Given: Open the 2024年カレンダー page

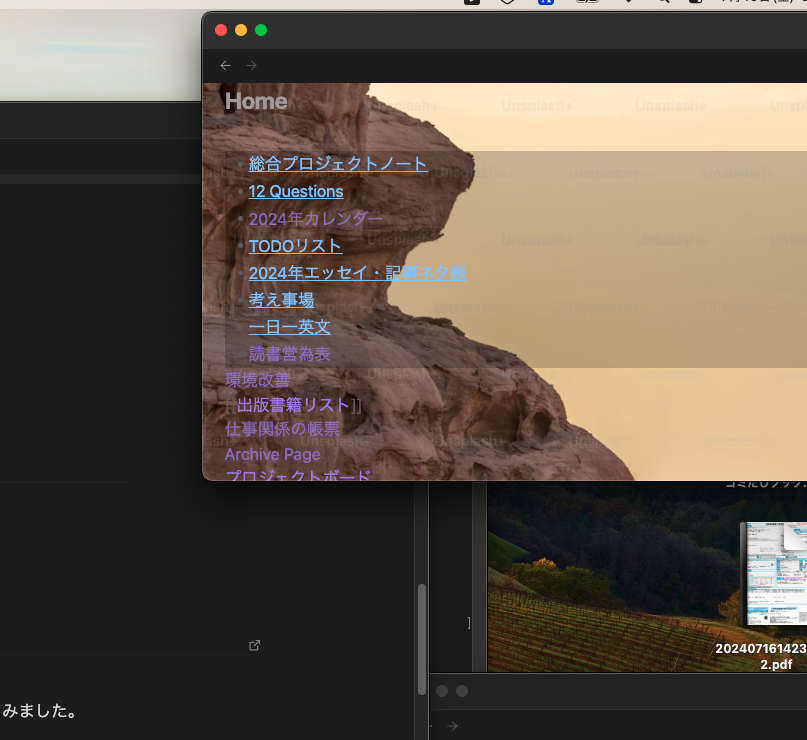Looking at the screenshot, I should click(x=316, y=218).
